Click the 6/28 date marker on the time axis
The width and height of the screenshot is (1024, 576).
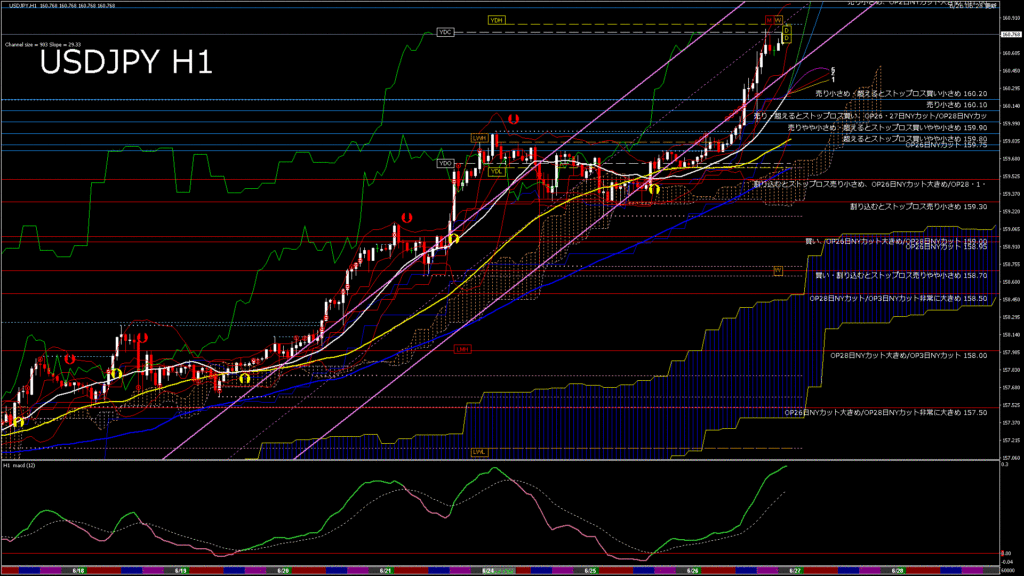point(898,571)
